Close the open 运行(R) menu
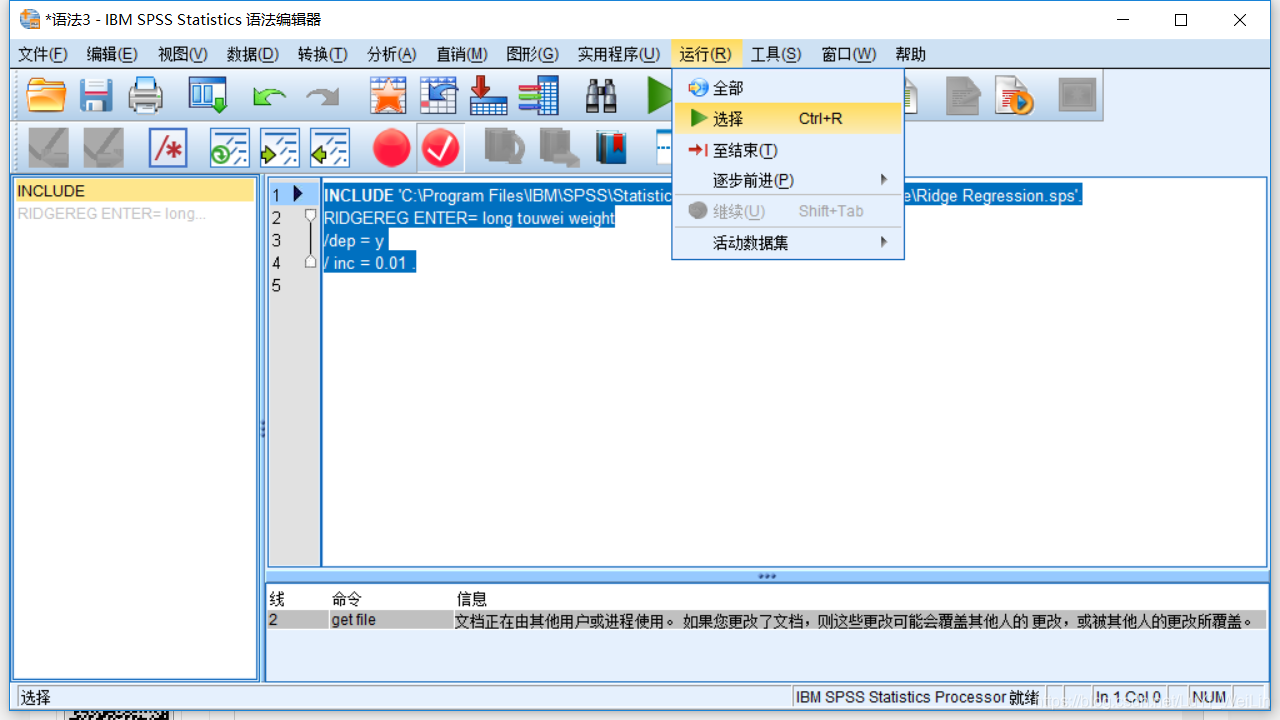Image resolution: width=1280 pixels, height=720 pixels. [x=706, y=54]
